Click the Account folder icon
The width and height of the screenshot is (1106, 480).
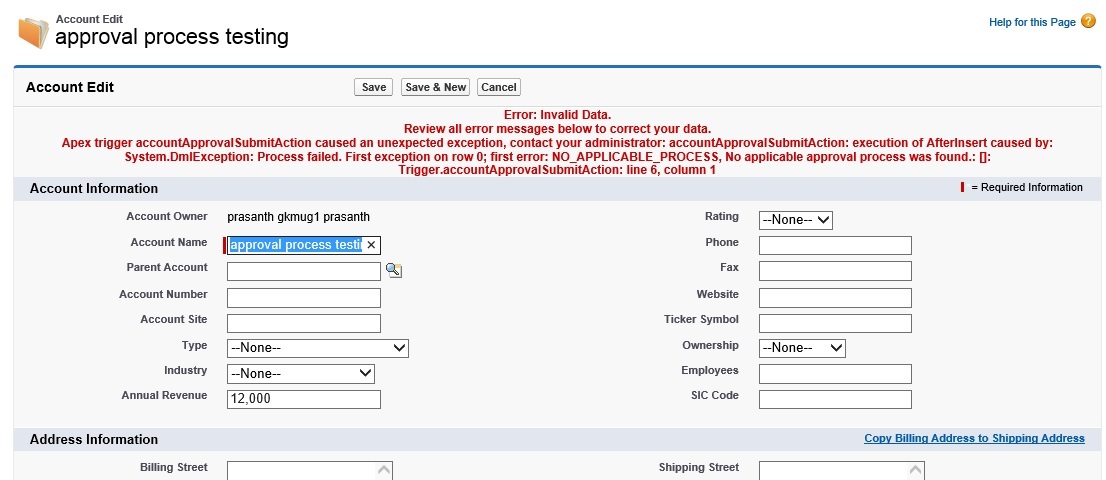point(33,32)
